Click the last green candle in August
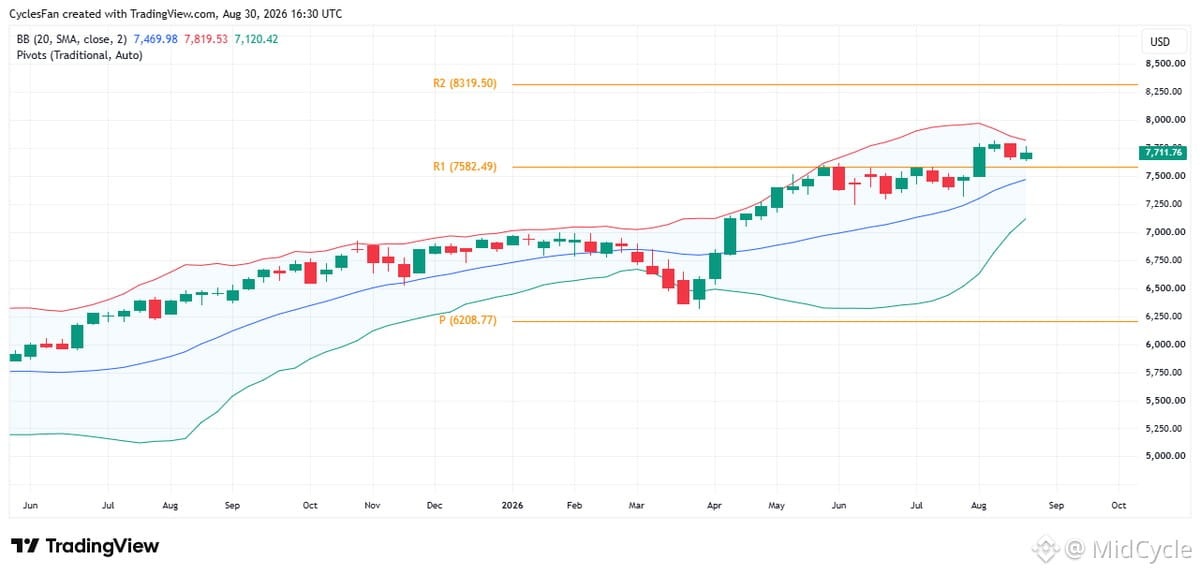 click(1026, 155)
